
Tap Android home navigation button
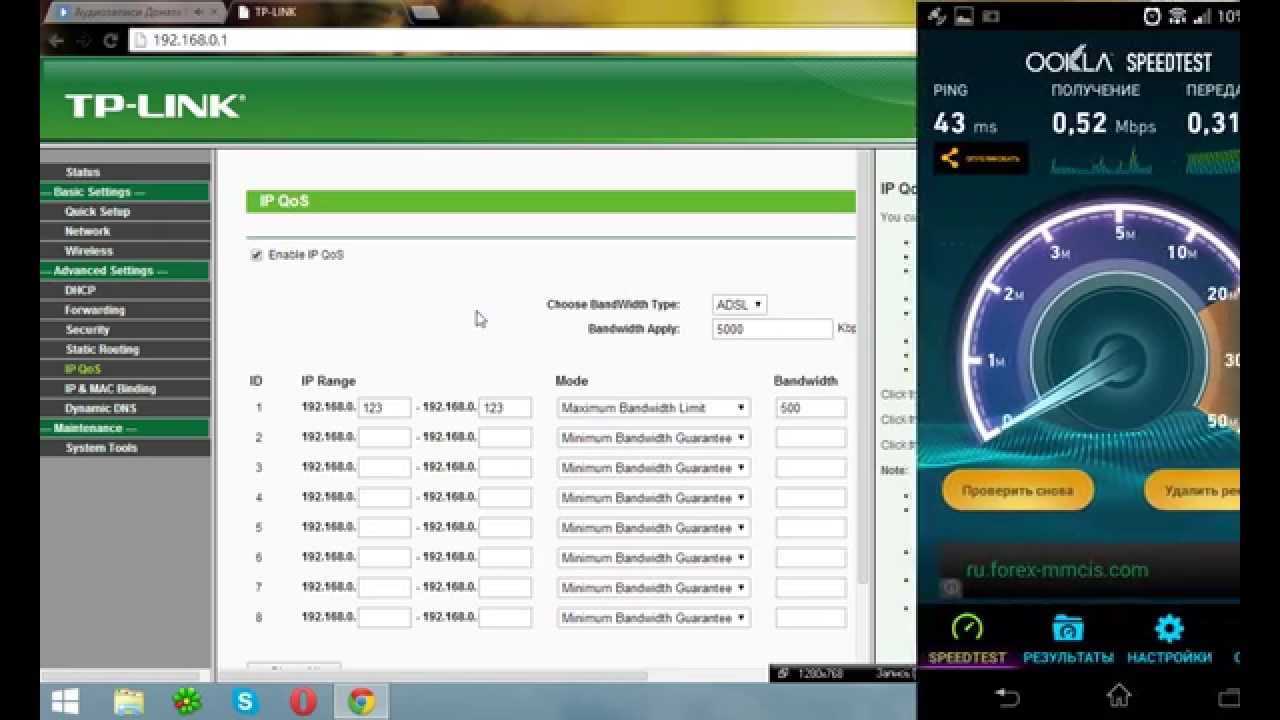(1119, 695)
